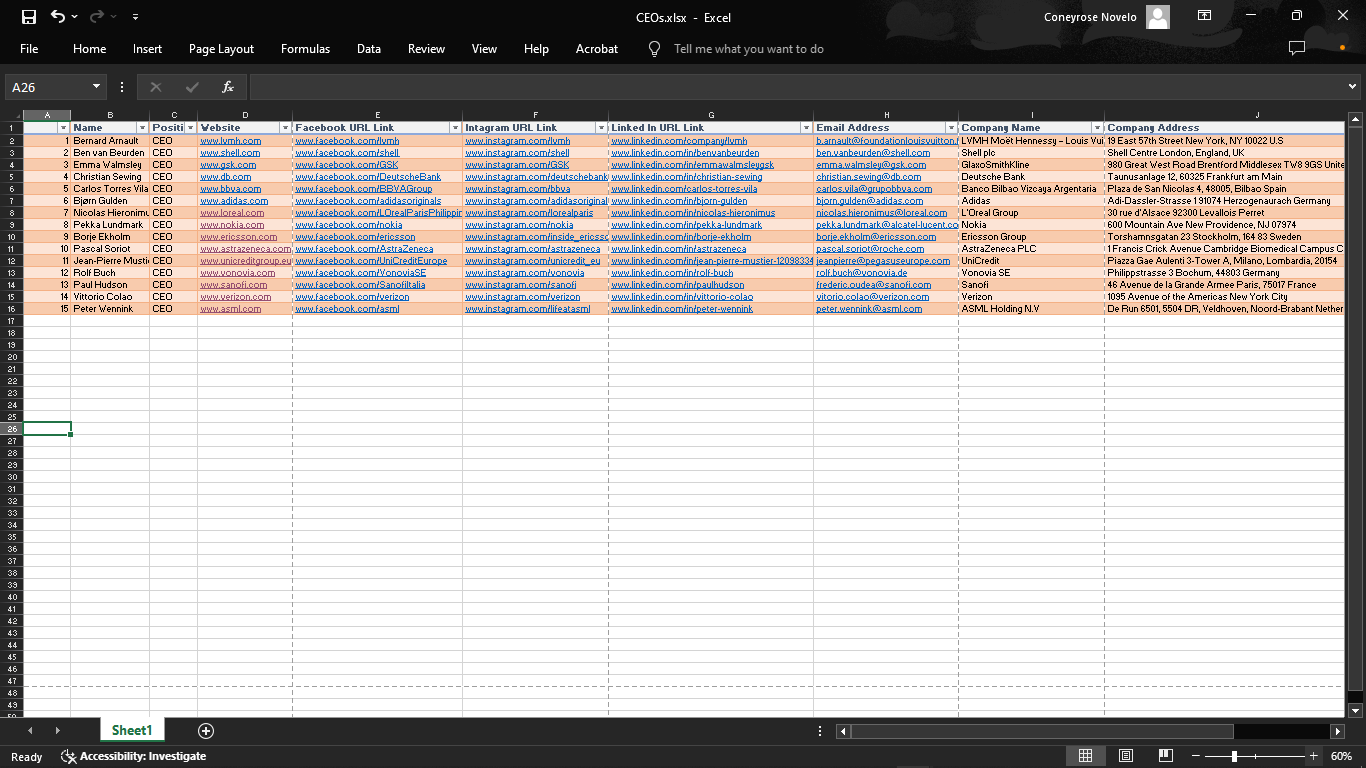Add a new sheet with plus icon

205,731
